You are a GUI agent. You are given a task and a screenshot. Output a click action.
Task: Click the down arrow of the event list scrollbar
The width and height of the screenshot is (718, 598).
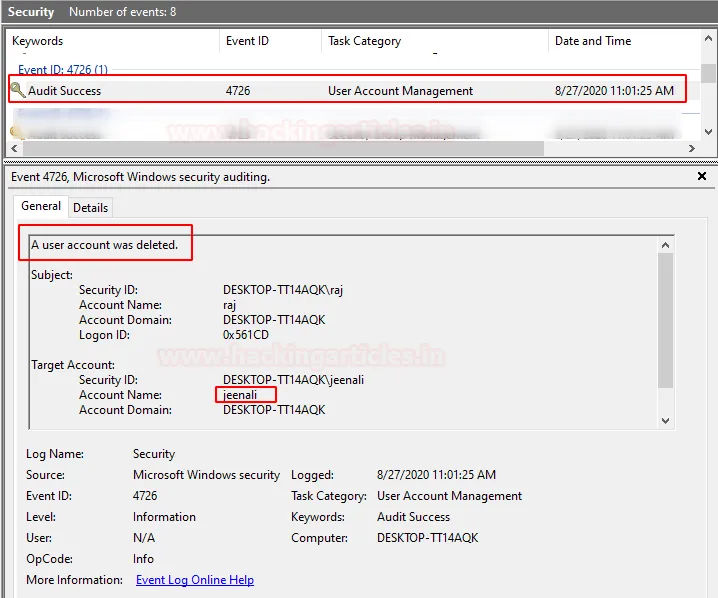(x=708, y=132)
